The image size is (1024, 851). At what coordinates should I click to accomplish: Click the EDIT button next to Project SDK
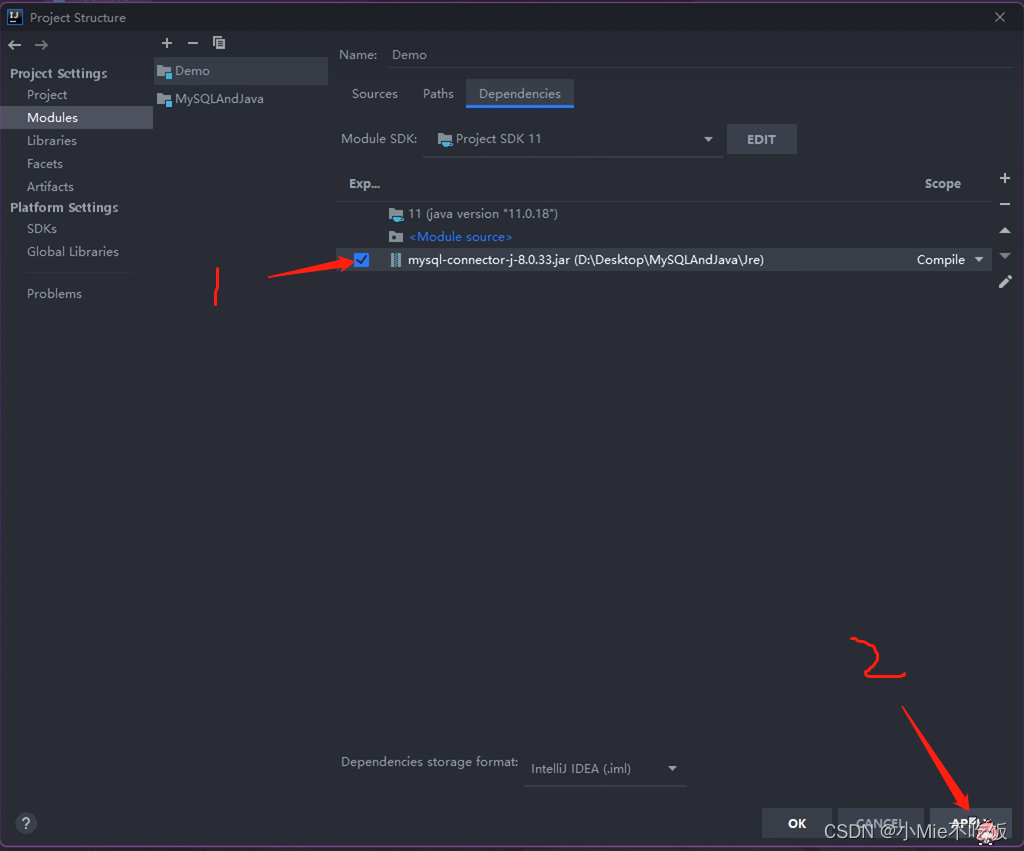point(761,139)
